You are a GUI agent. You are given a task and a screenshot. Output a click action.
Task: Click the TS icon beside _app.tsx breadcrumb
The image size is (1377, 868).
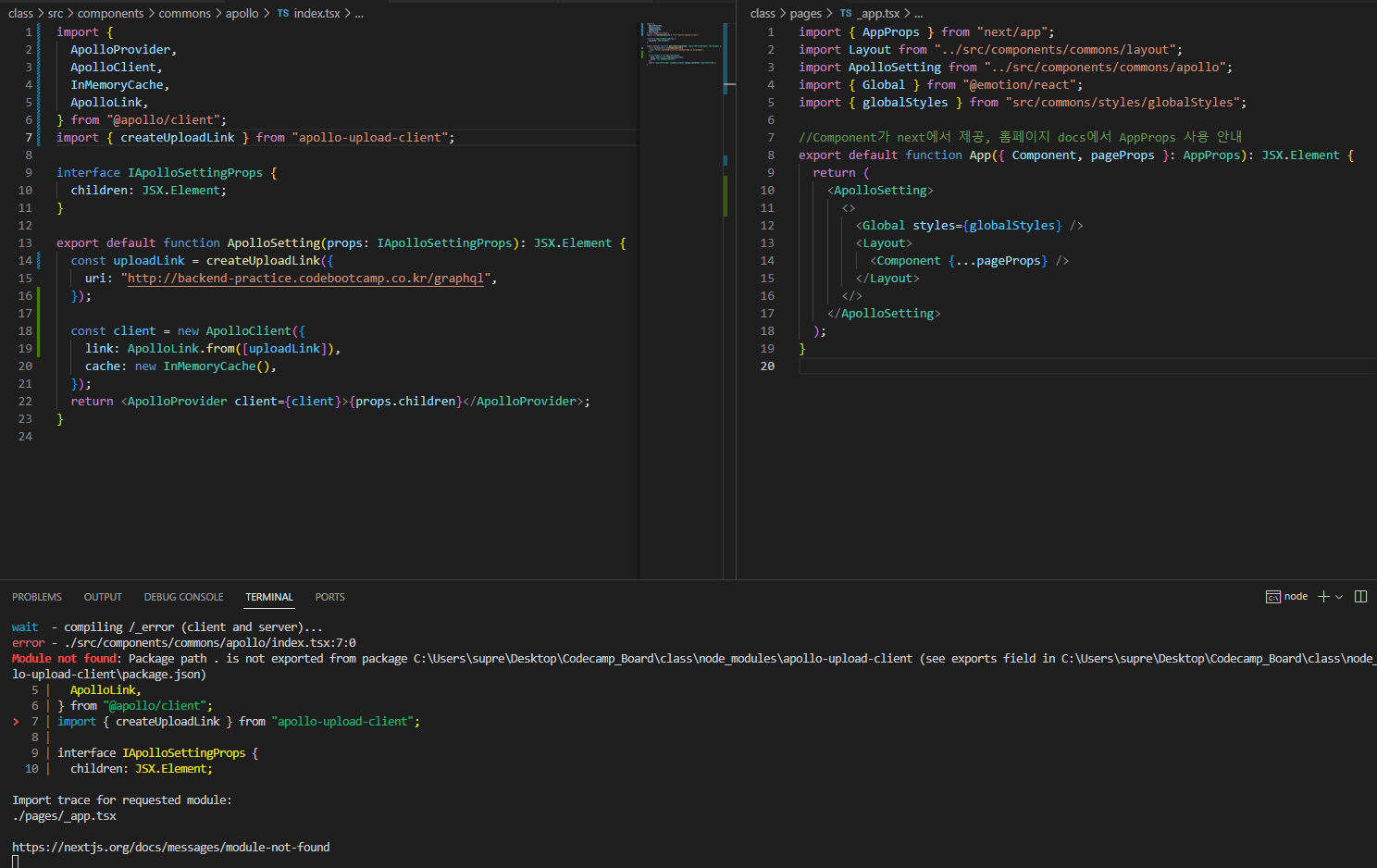click(846, 14)
